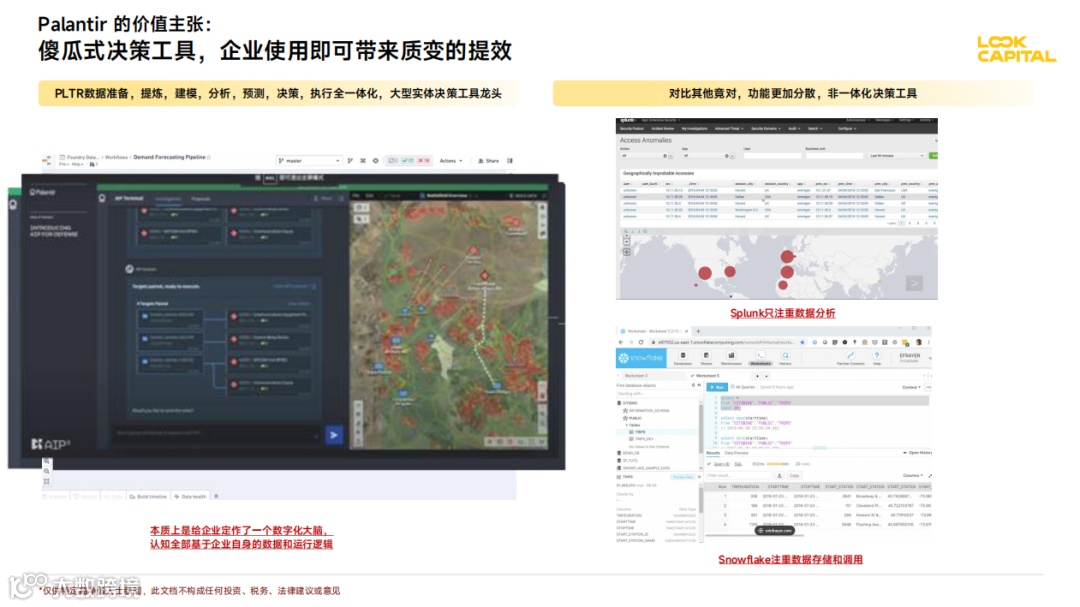Click the query duration progress bar
1080x607 pixels.
pyautogui.click(x=778, y=464)
